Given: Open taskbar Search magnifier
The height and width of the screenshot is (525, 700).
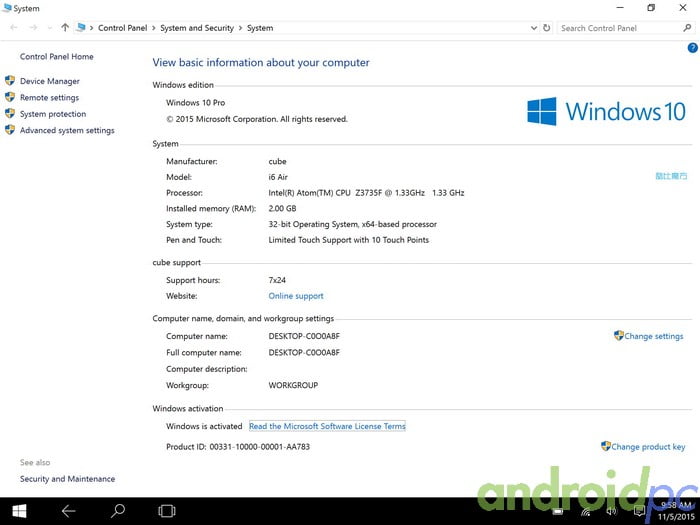Looking at the screenshot, I should [118, 511].
